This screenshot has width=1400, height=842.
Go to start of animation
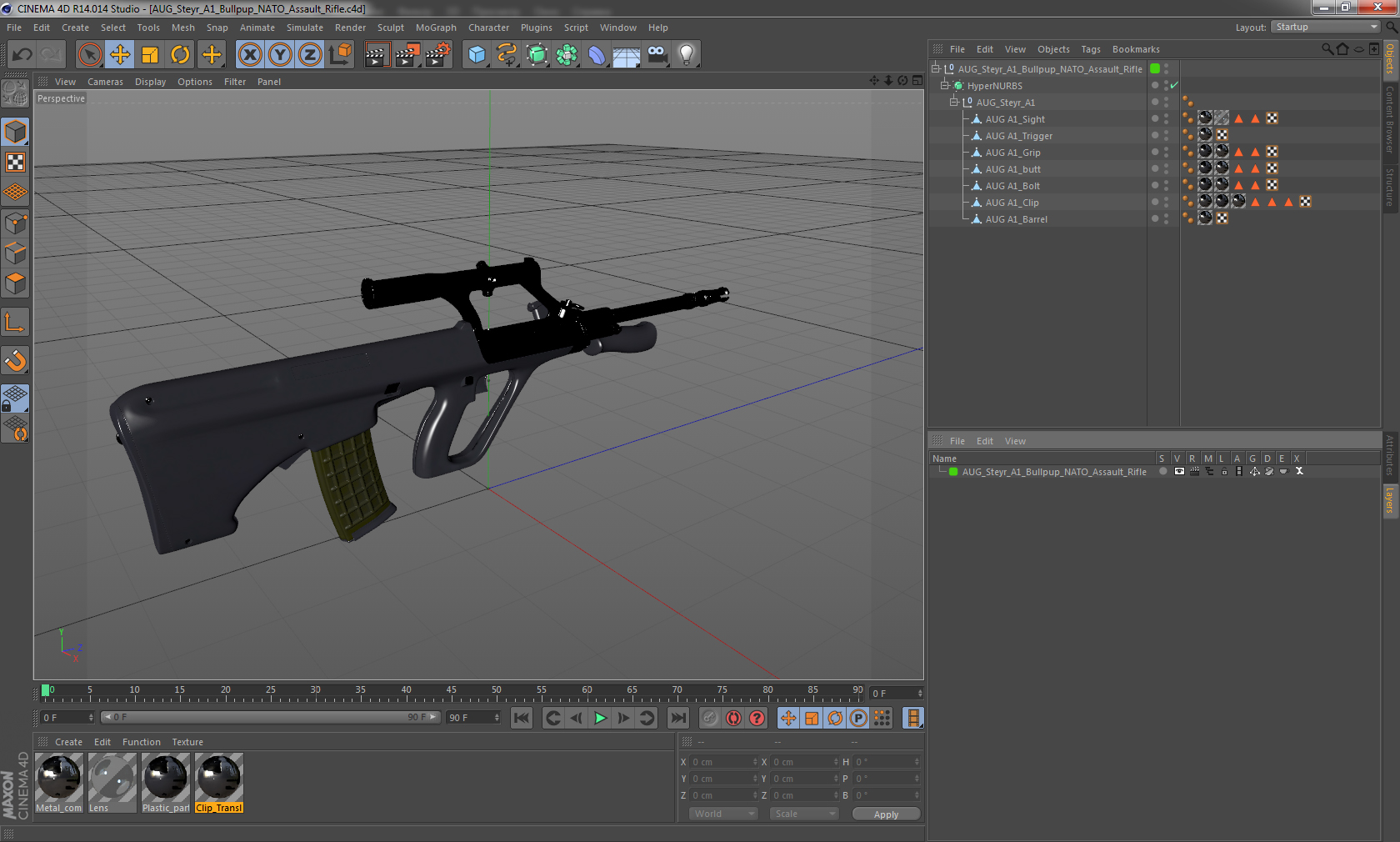click(522, 718)
